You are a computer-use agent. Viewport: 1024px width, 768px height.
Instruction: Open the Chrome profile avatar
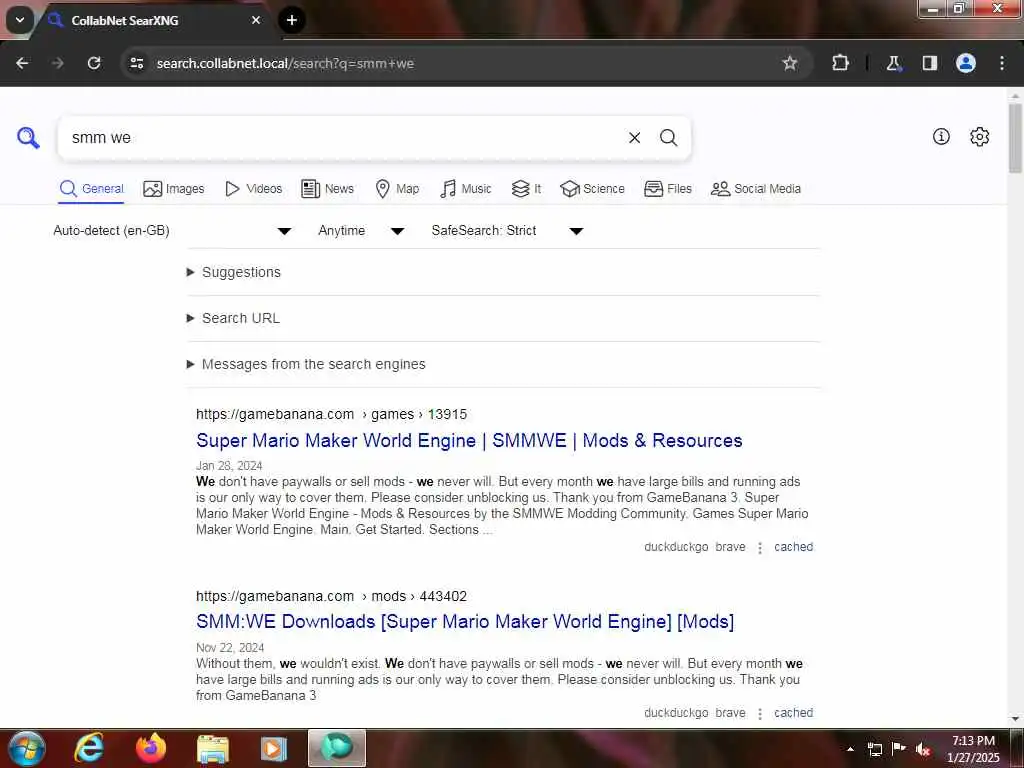[x=966, y=63]
